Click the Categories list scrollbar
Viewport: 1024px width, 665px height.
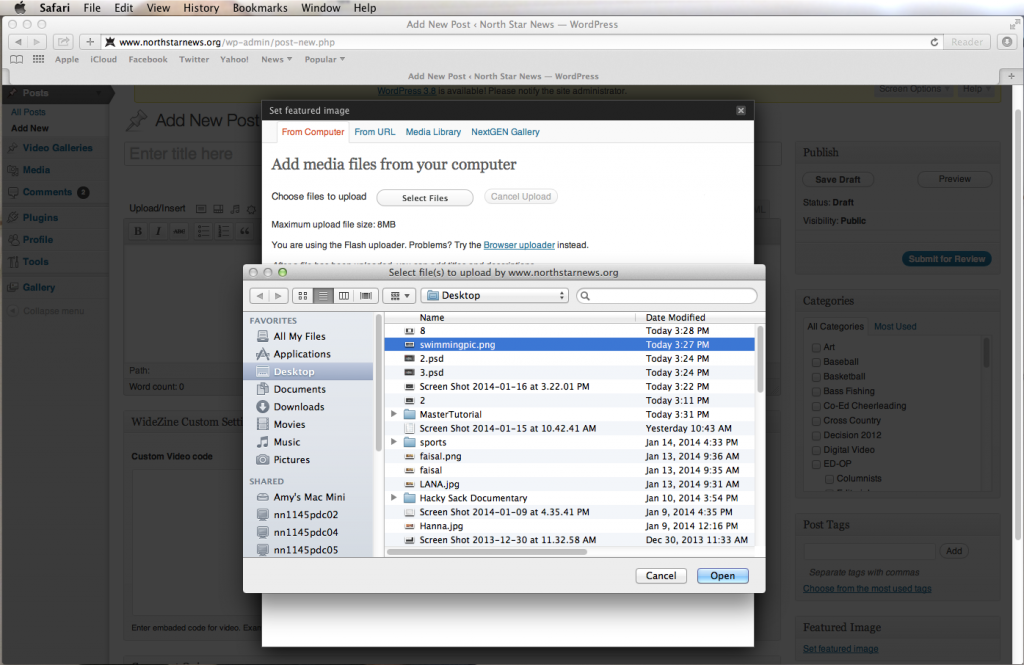pos(986,353)
